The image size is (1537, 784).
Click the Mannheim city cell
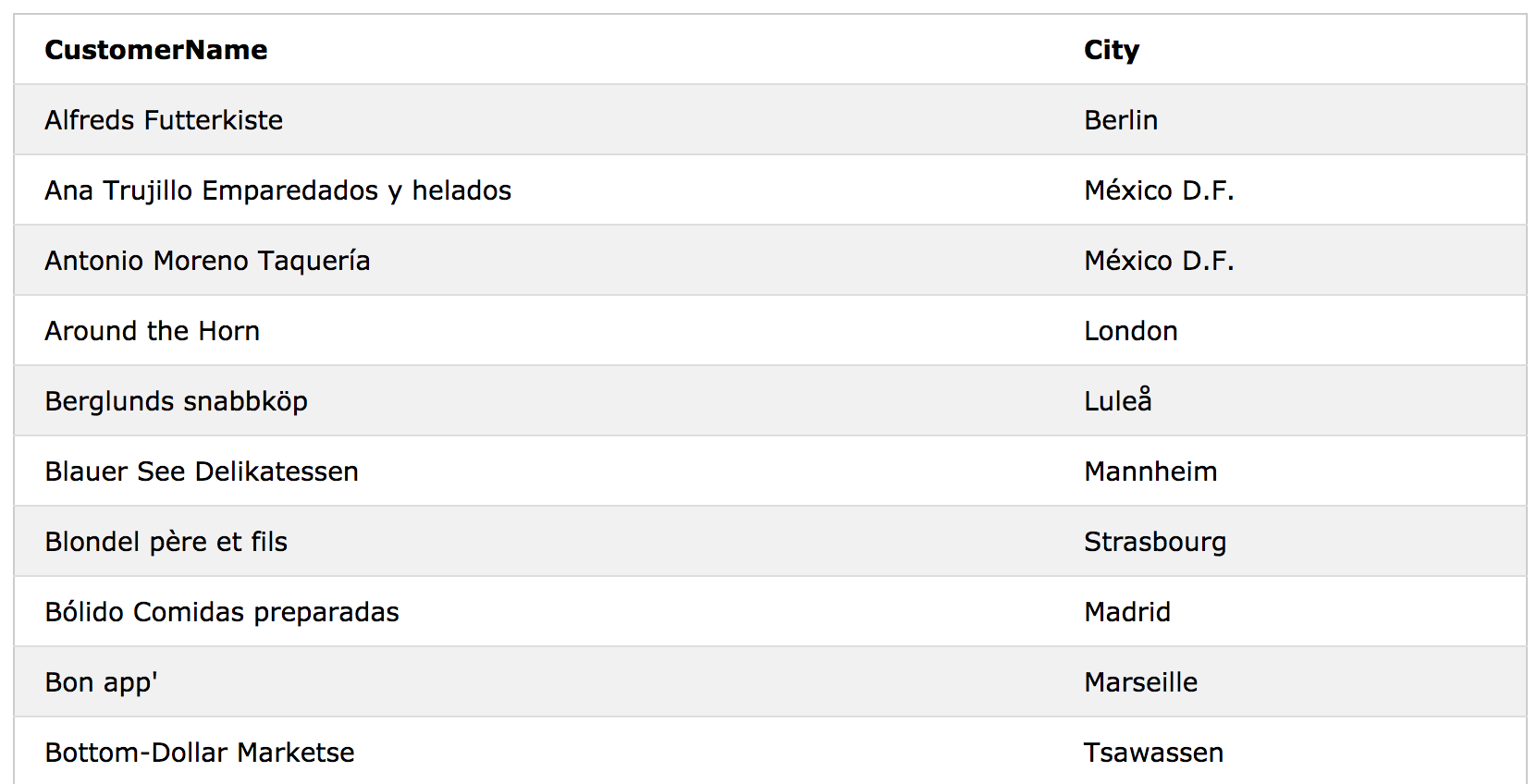pos(1150,472)
